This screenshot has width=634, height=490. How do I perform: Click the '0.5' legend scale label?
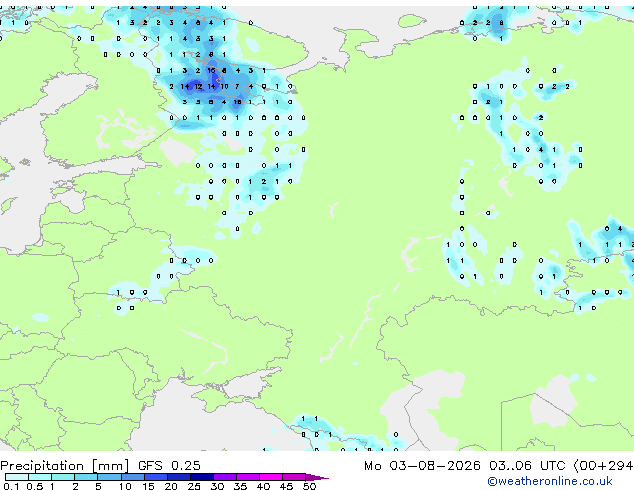[x=35, y=486]
